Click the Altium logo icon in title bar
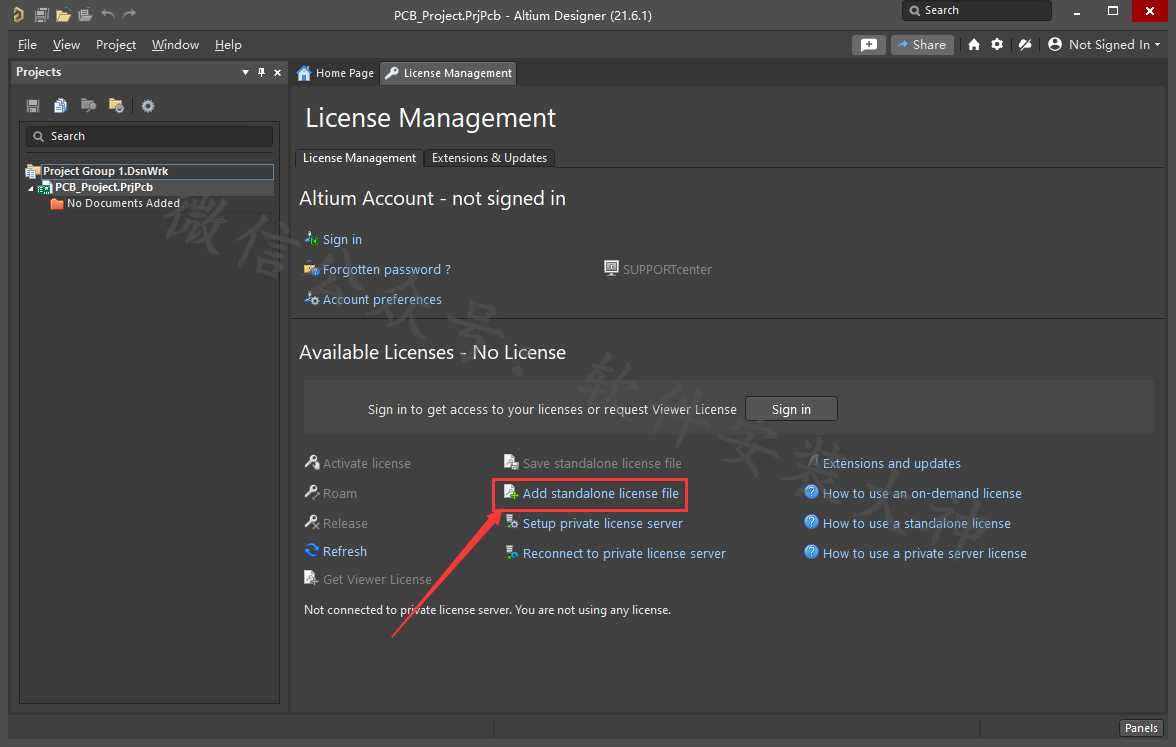The image size is (1176, 747). click(18, 14)
